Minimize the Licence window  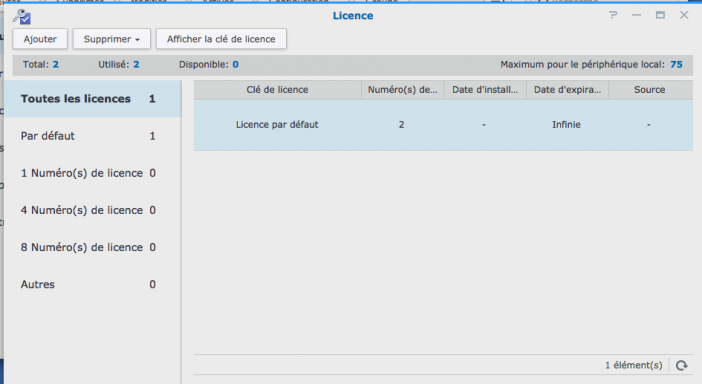click(636, 15)
